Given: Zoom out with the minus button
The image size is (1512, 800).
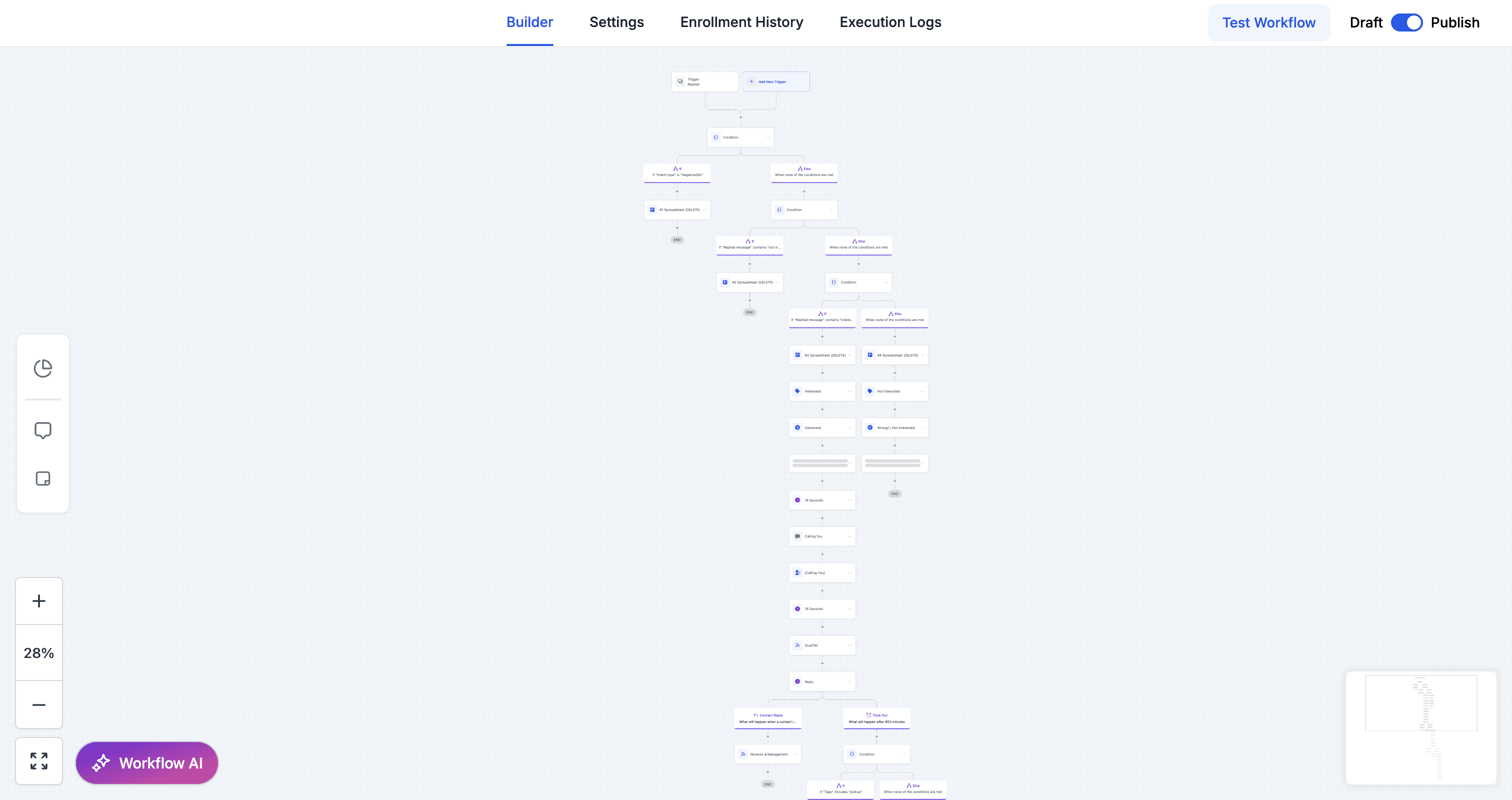Looking at the screenshot, I should [38, 704].
